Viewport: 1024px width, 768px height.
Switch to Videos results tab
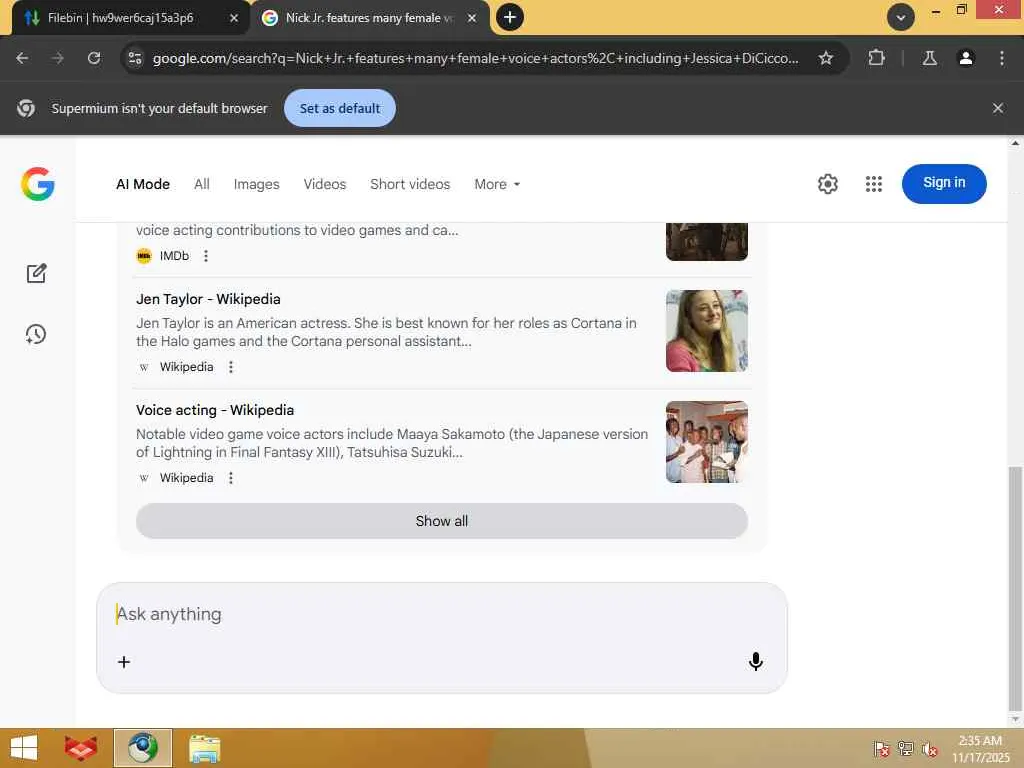point(325,184)
